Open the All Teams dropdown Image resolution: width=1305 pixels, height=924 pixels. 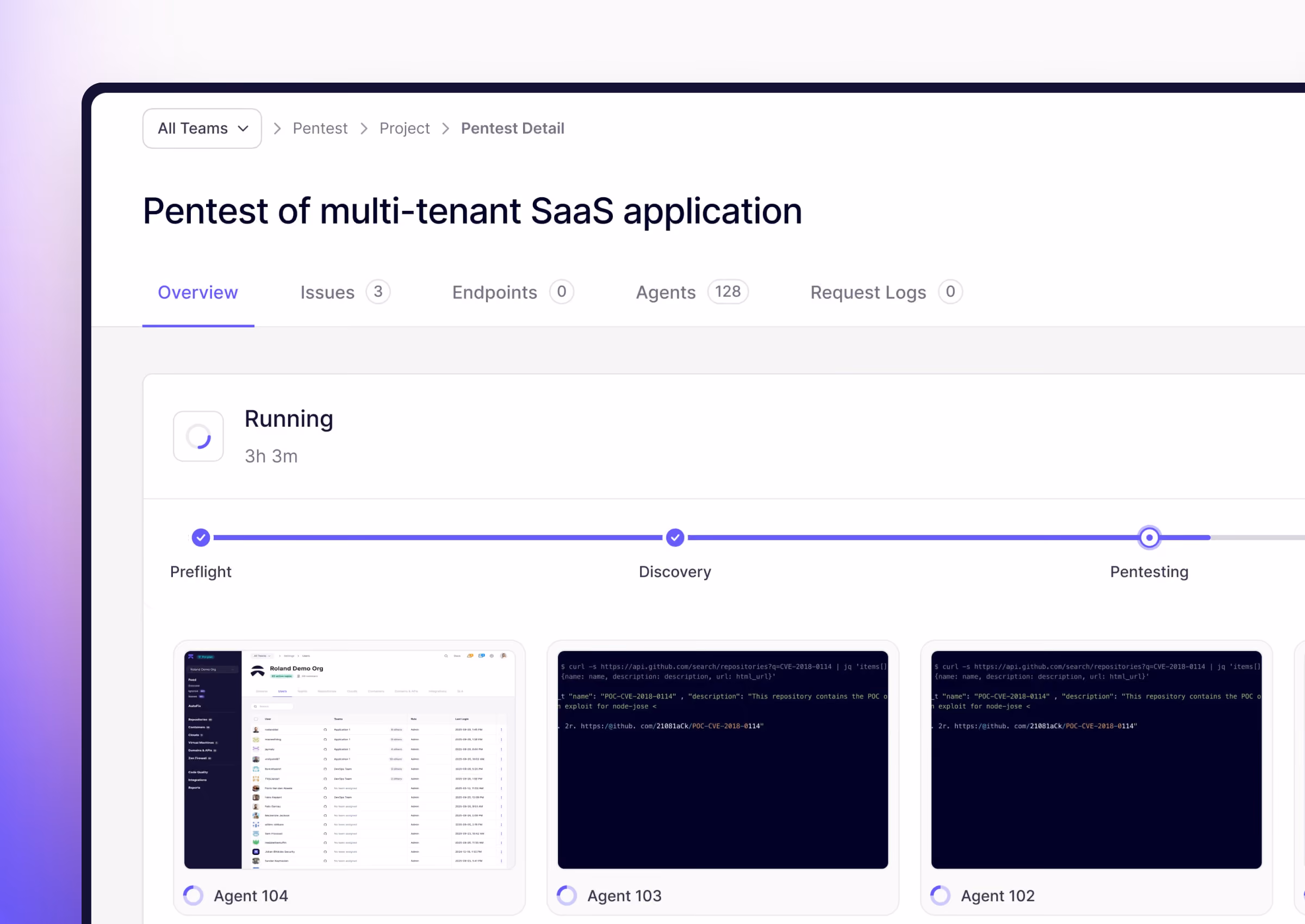pyautogui.click(x=202, y=129)
